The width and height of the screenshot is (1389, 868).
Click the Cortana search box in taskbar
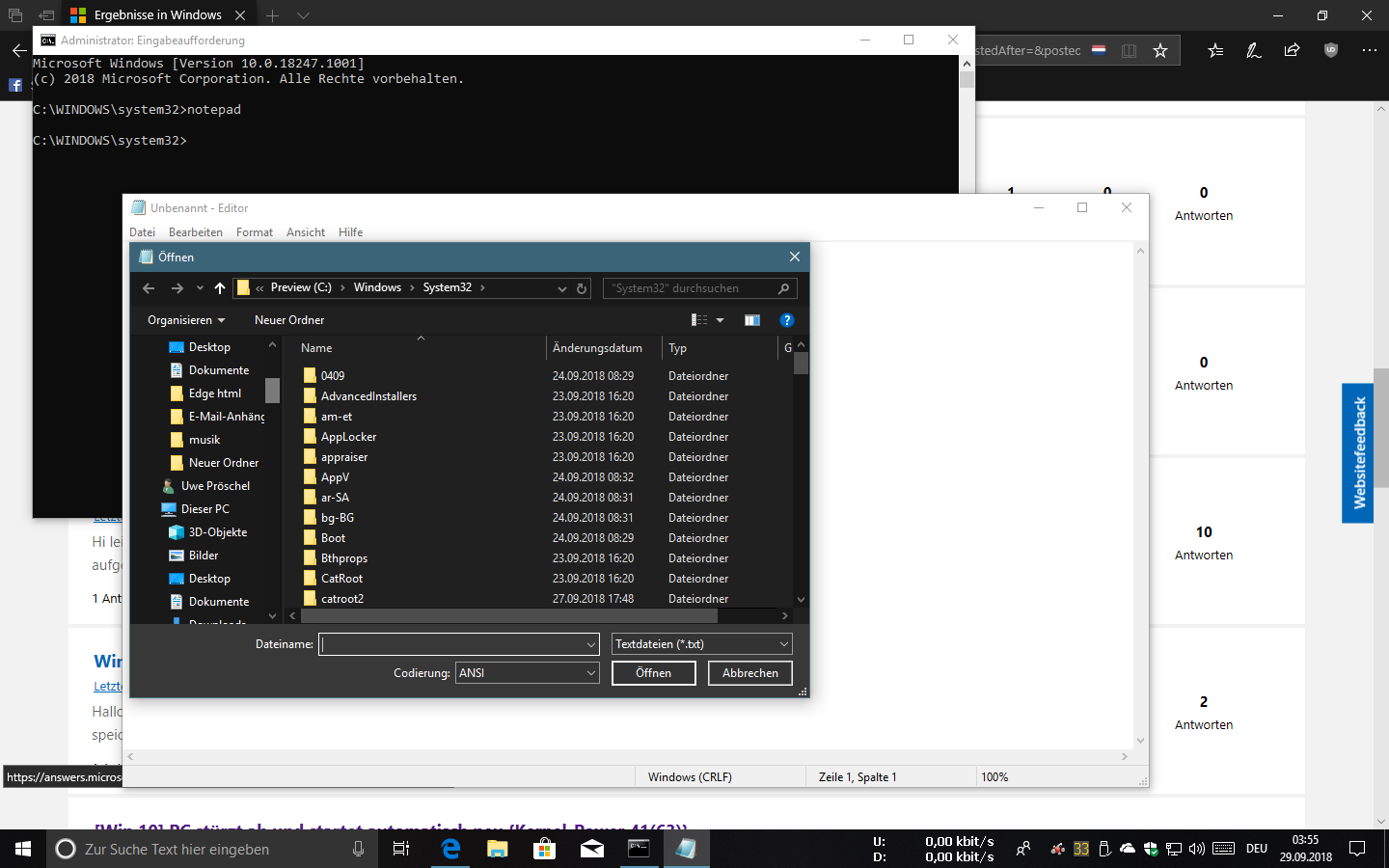(x=212, y=849)
